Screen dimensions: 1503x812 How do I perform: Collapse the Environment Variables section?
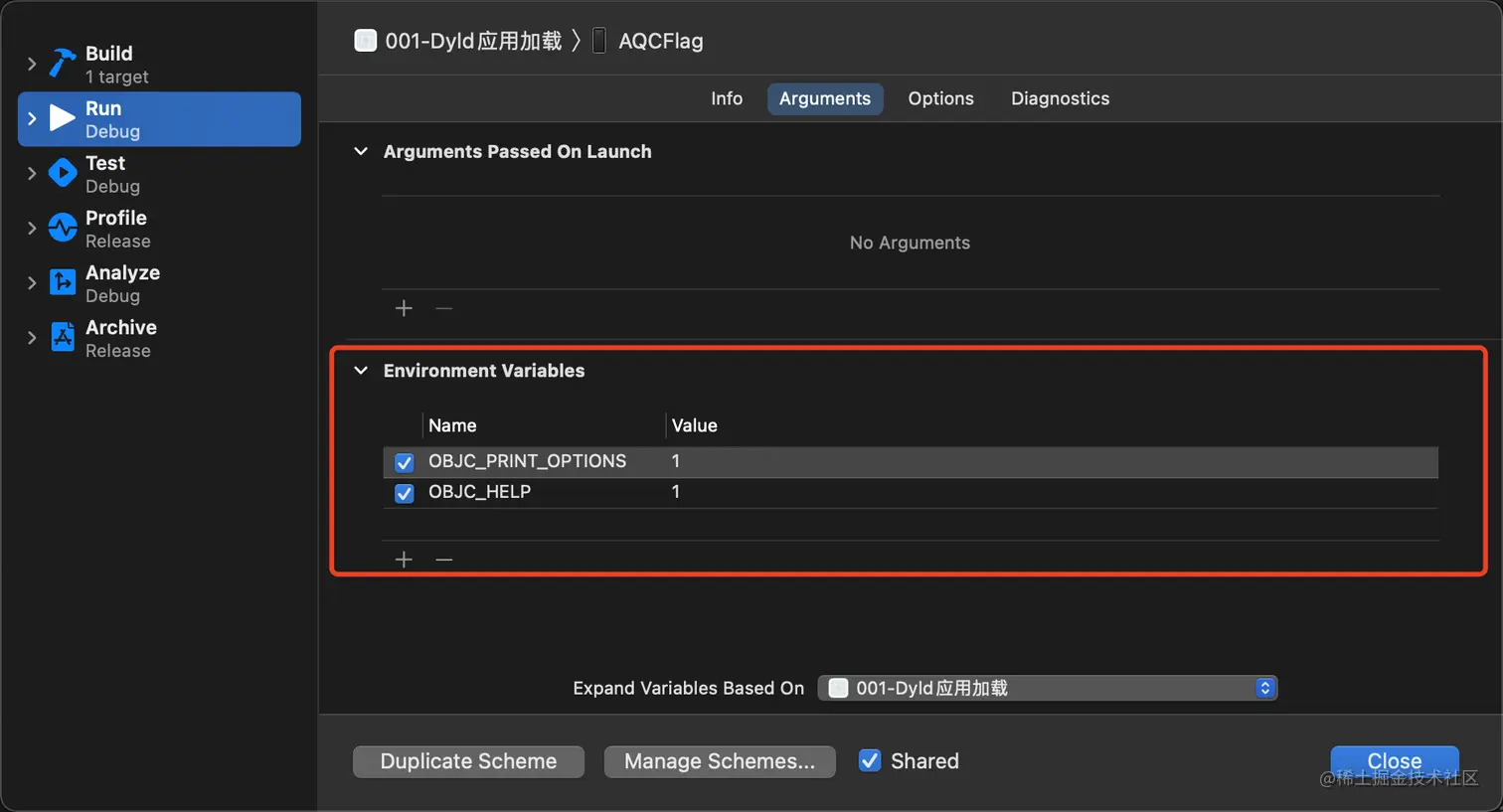click(x=361, y=370)
